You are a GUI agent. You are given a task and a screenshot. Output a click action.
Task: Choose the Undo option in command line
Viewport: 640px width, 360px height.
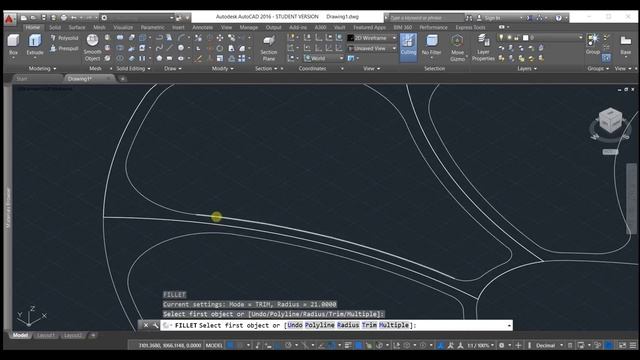coord(295,325)
